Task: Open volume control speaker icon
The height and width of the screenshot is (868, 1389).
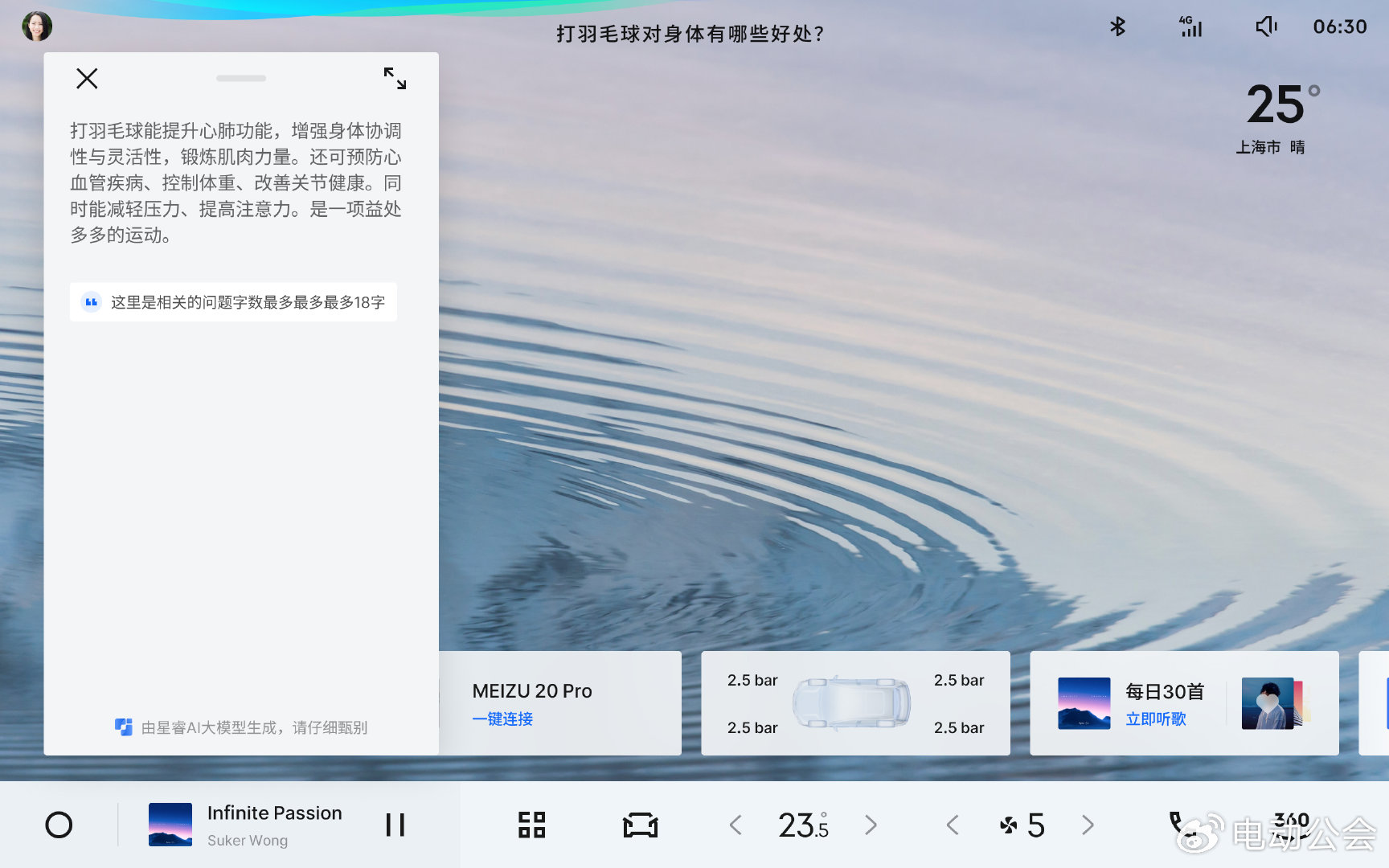Action: [x=1266, y=27]
